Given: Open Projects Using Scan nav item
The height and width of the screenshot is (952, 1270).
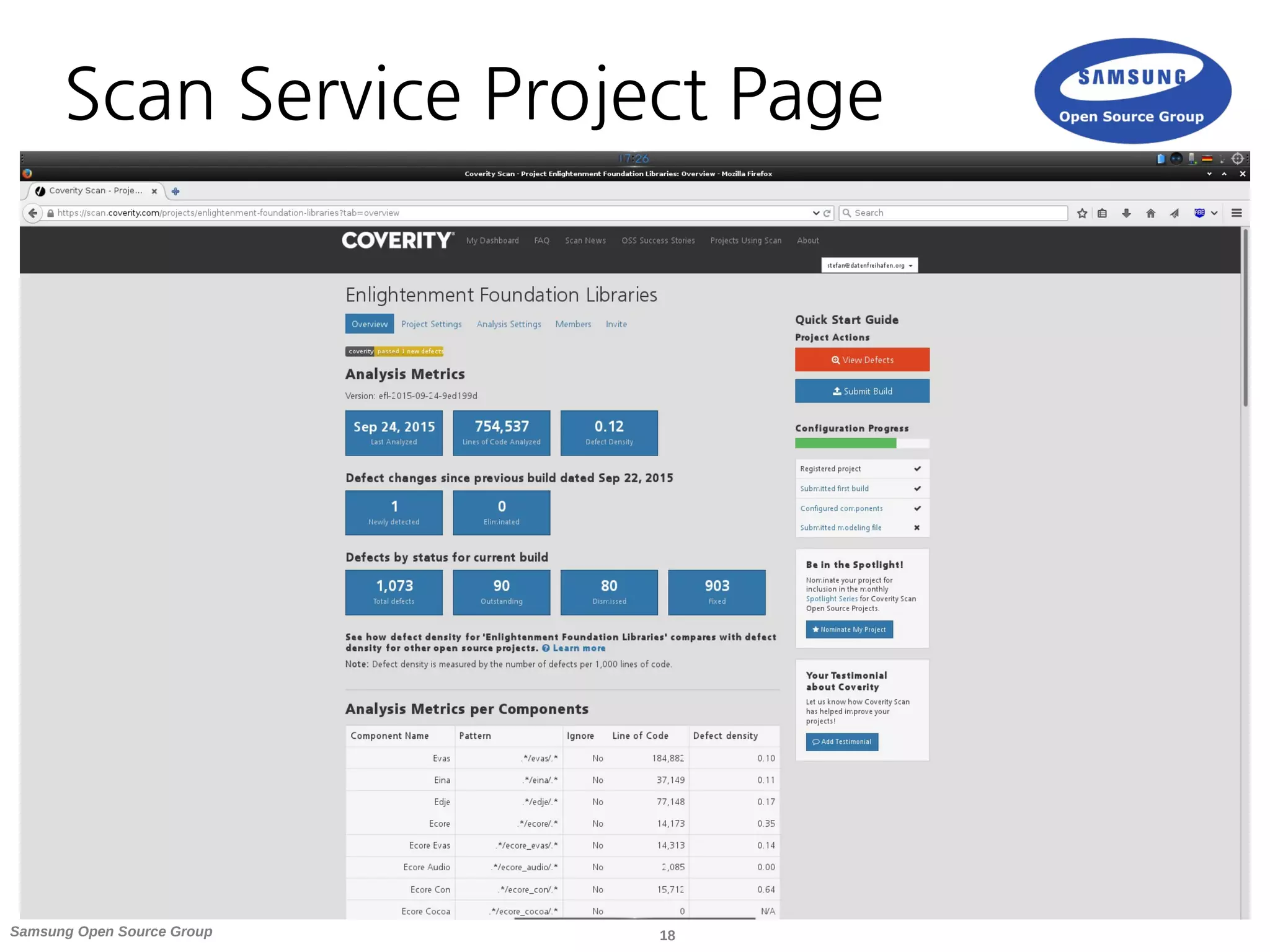Looking at the screenshot, I should pos(746,240).
